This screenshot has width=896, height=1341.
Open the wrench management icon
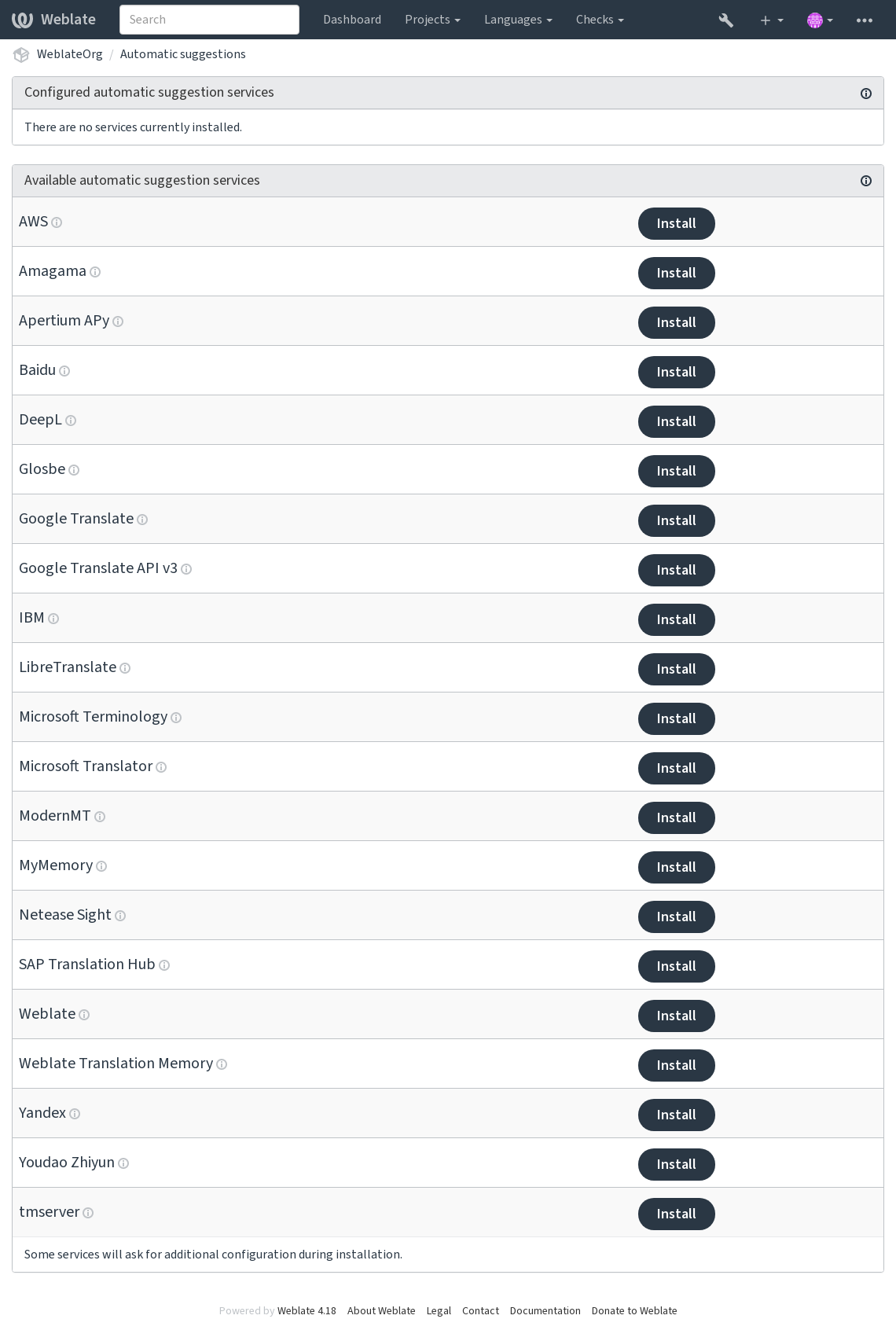(x=725, y=20)
